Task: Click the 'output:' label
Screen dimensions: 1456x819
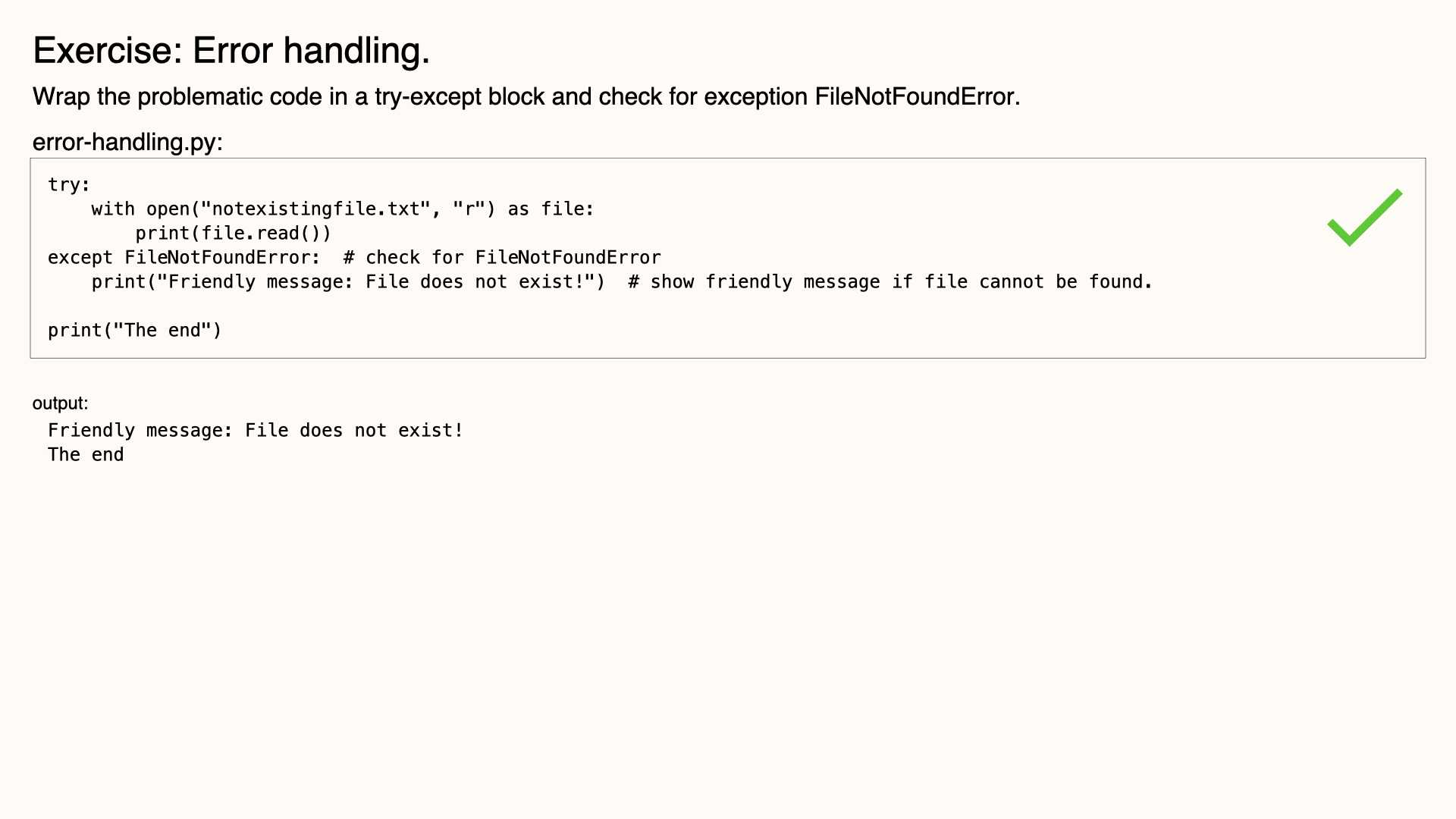Action: [60, 403]
